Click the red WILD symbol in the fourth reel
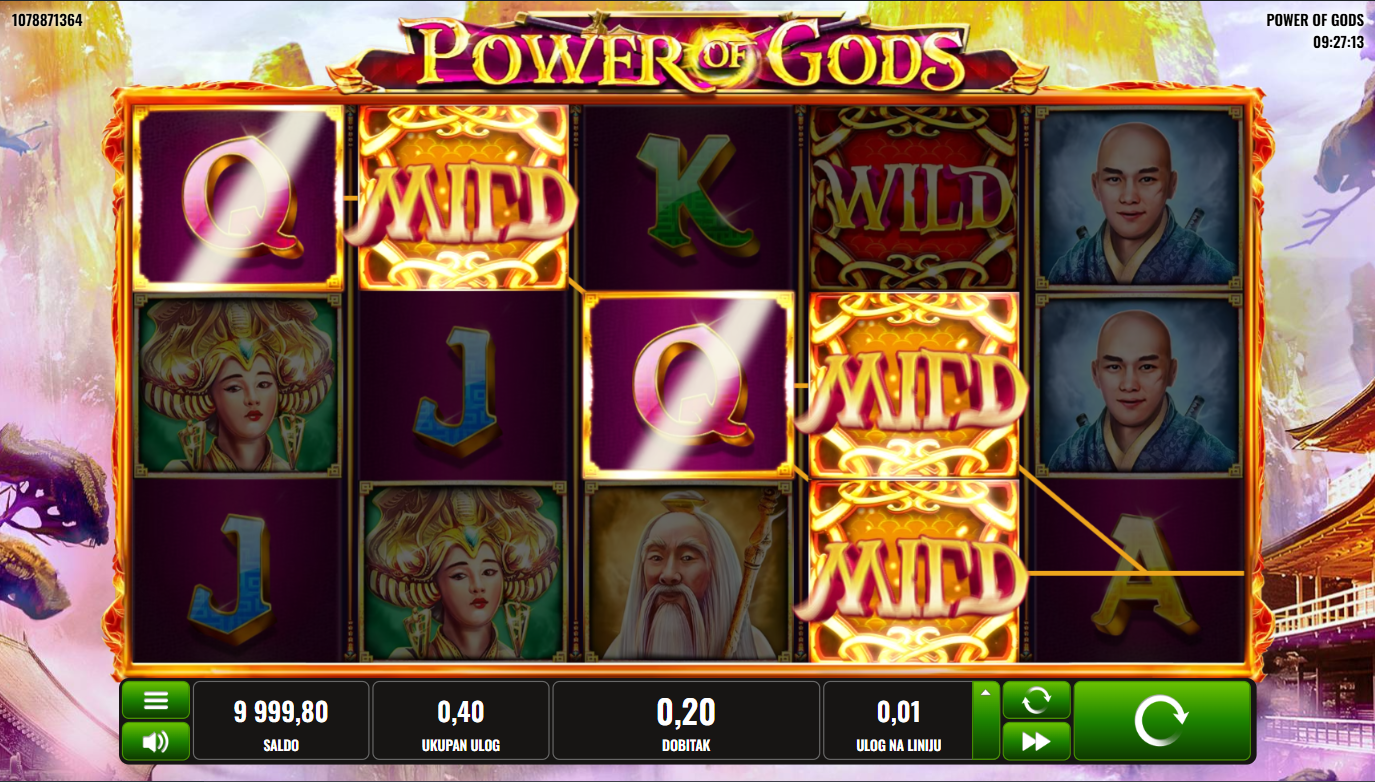 (x=912, y=198)
